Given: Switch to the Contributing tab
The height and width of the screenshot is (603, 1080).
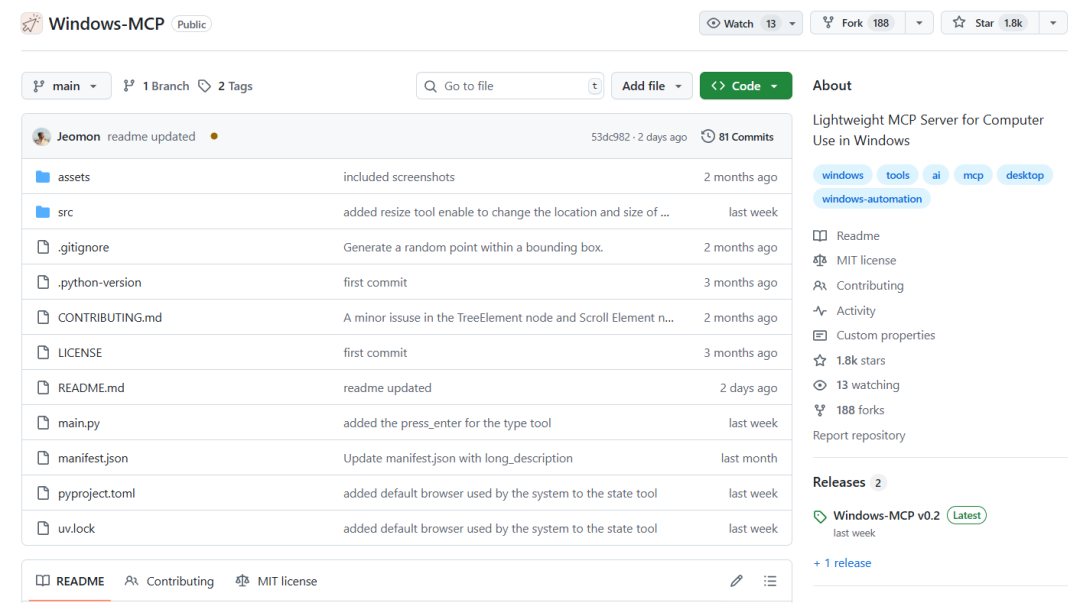Looking at the screenshot, I should pyautogui.click(x=170, y=581).
